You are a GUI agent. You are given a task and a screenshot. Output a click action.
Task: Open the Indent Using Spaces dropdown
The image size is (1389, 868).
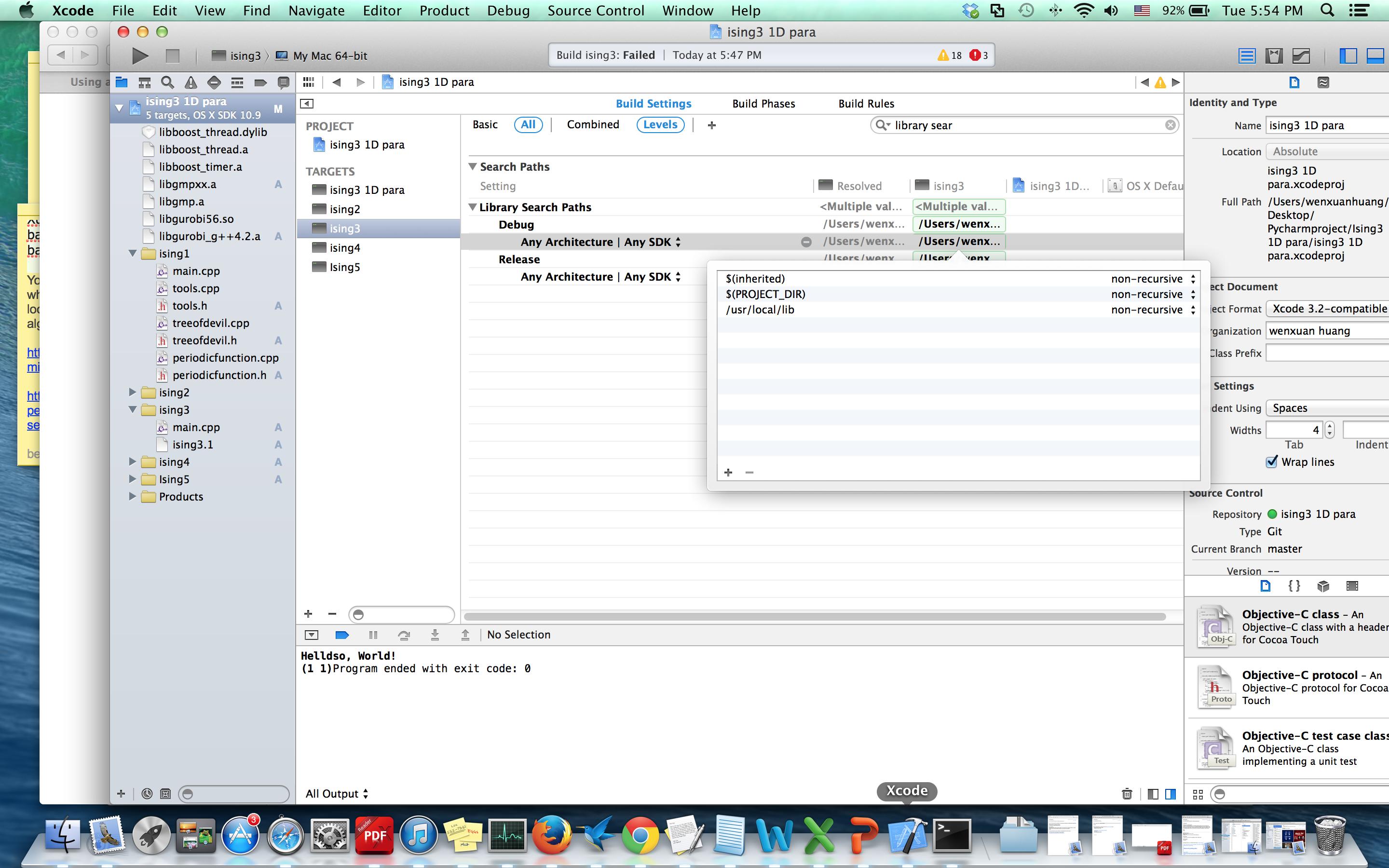(1327, 407)
